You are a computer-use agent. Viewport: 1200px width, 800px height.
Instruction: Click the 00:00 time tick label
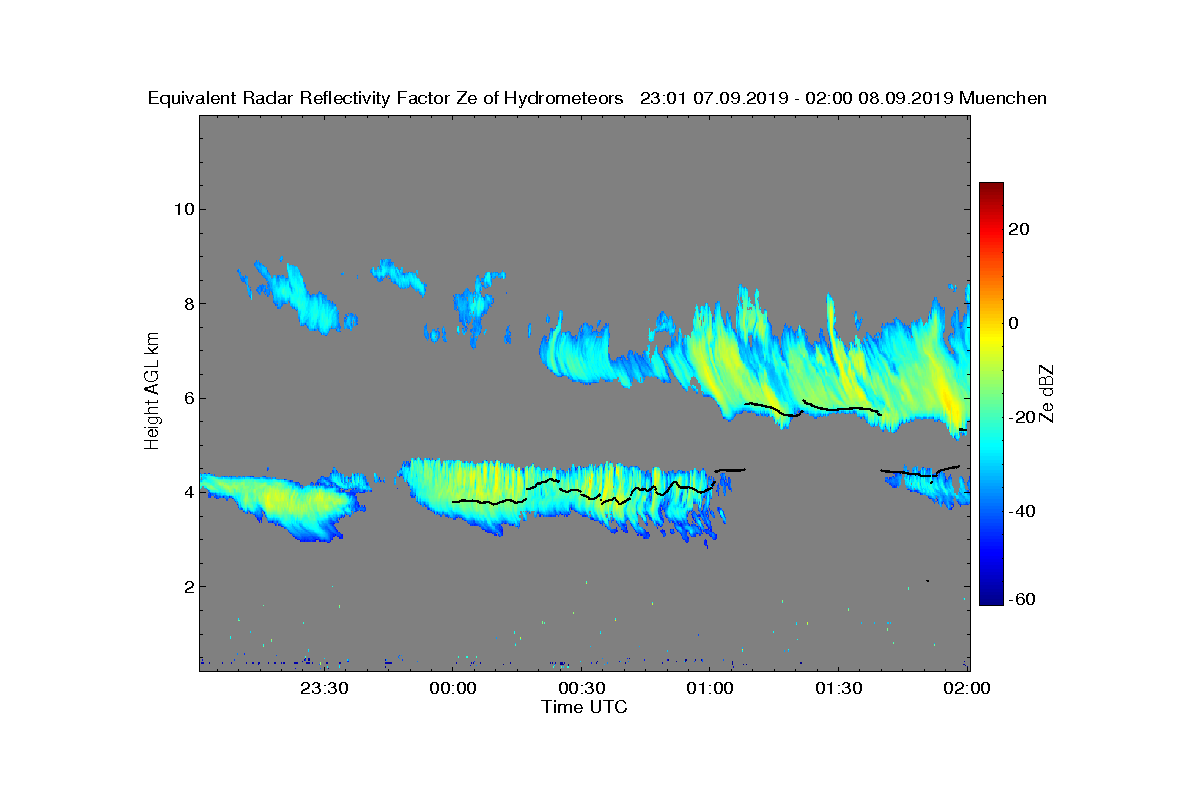coord(453,688)
